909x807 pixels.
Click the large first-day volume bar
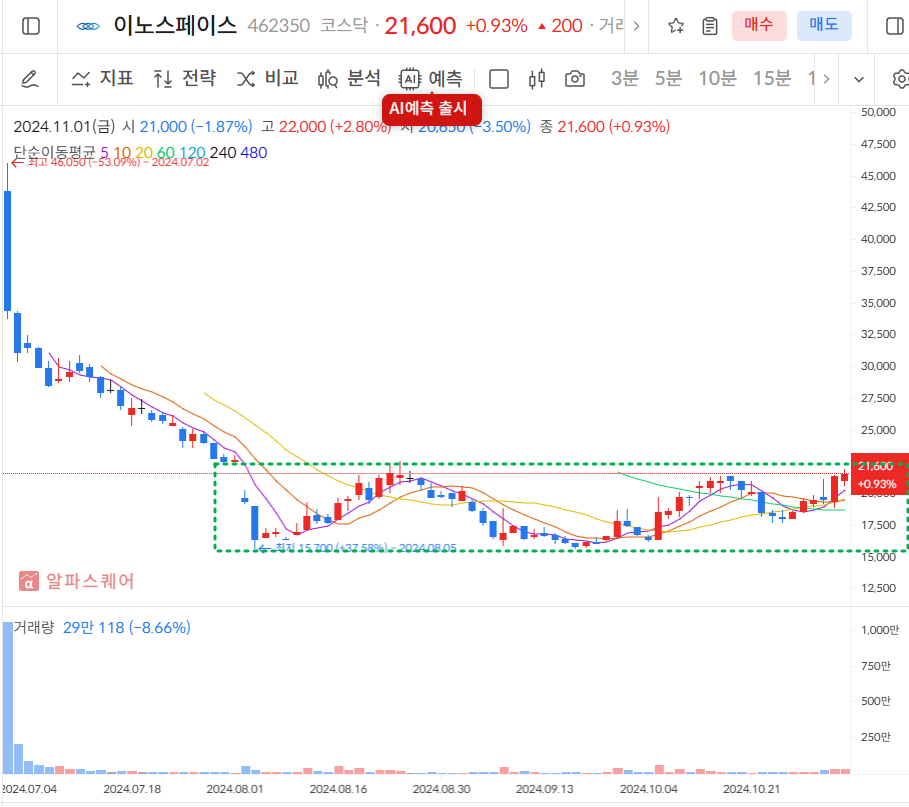[x=8, y=698]
